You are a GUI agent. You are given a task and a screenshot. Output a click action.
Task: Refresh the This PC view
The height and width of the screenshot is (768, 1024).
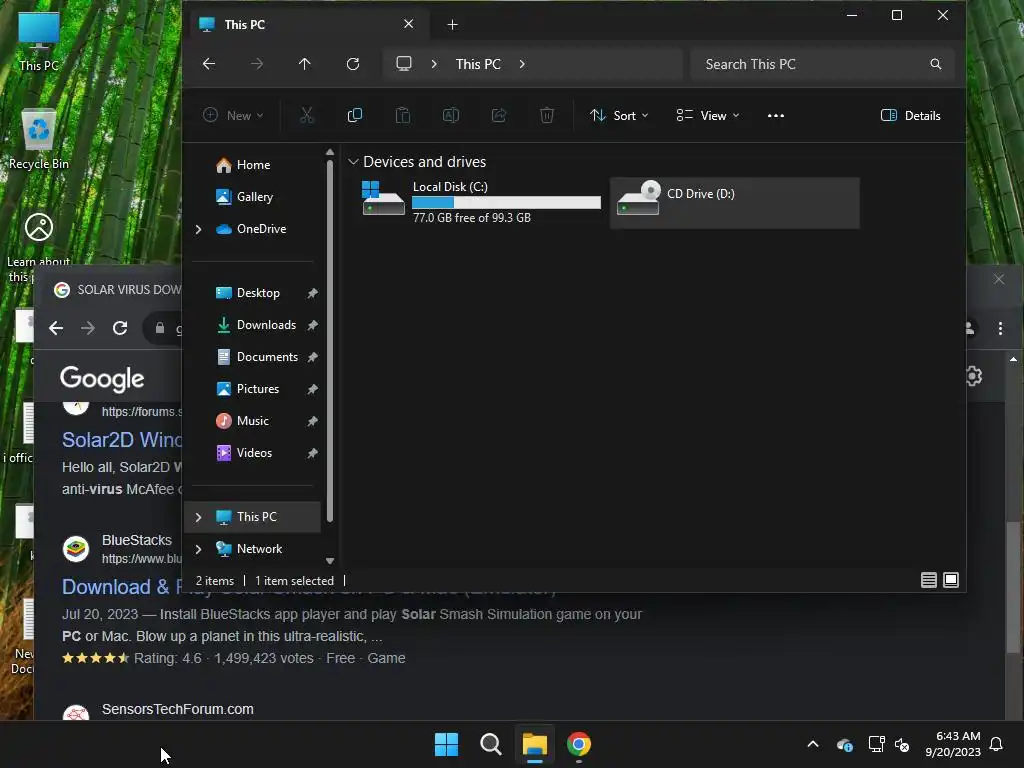[353, 64]
